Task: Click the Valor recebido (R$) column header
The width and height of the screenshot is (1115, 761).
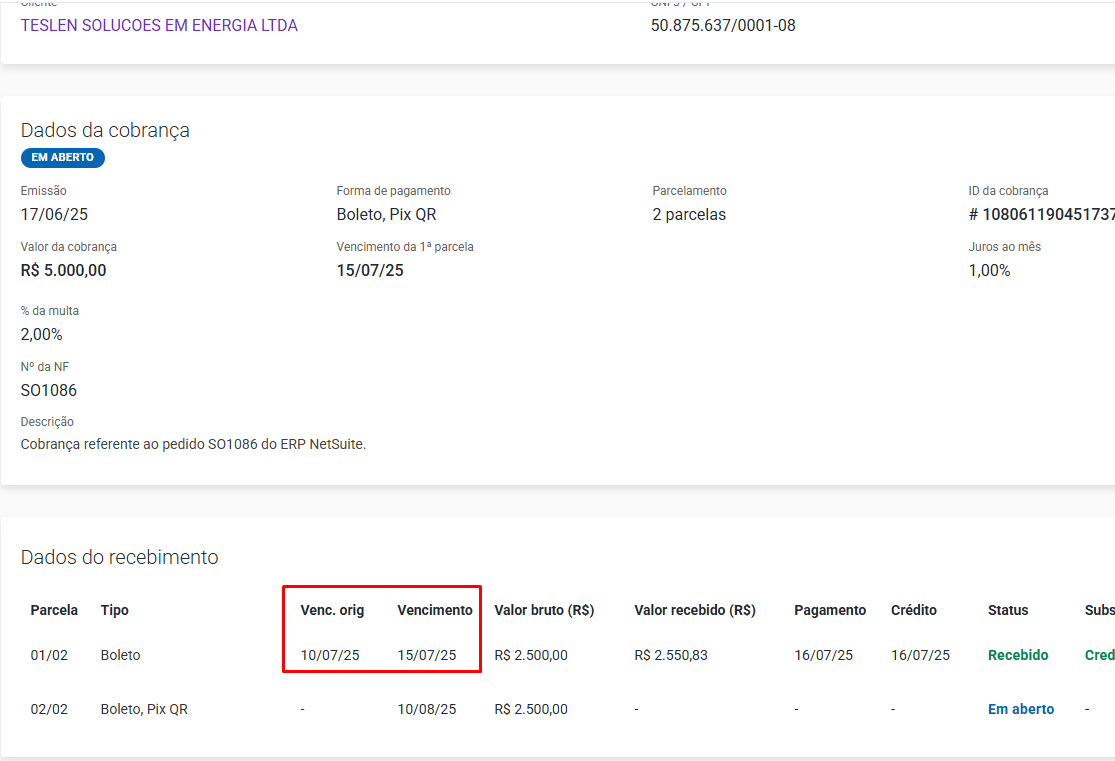Action: tap(694, 610)
